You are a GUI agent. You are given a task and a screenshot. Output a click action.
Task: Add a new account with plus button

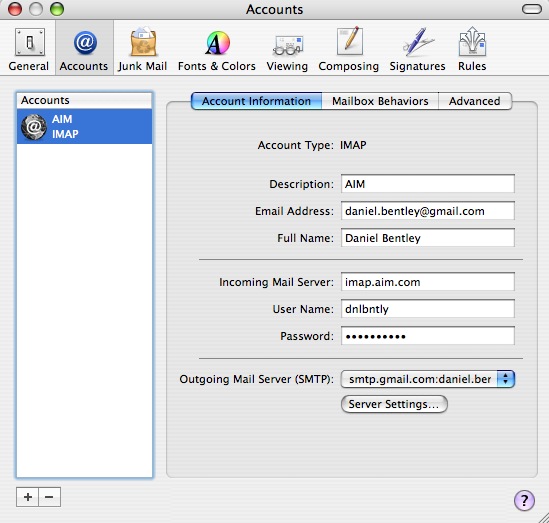[x=28, y=497]
